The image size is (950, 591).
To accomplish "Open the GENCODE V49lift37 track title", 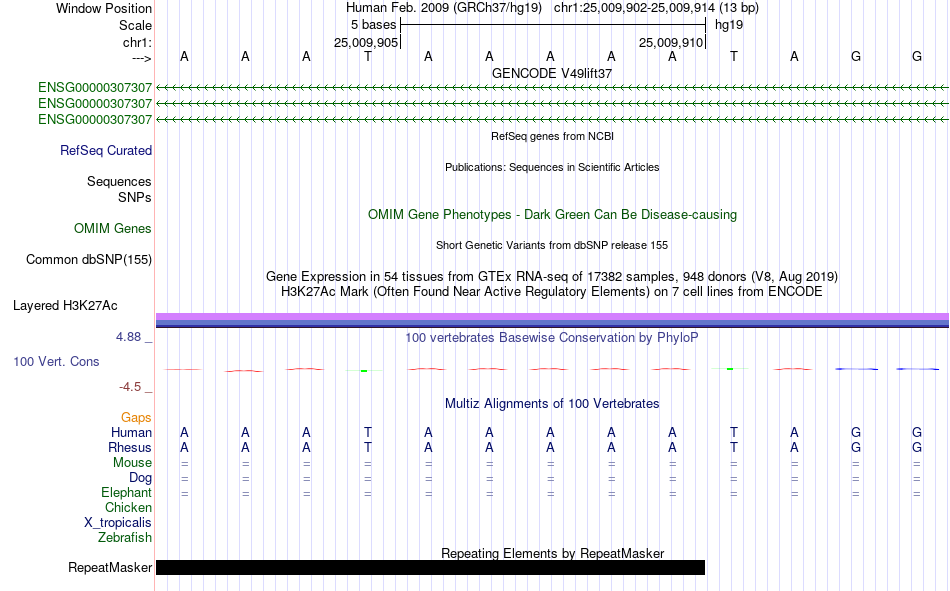I will (x=552, y=73).
